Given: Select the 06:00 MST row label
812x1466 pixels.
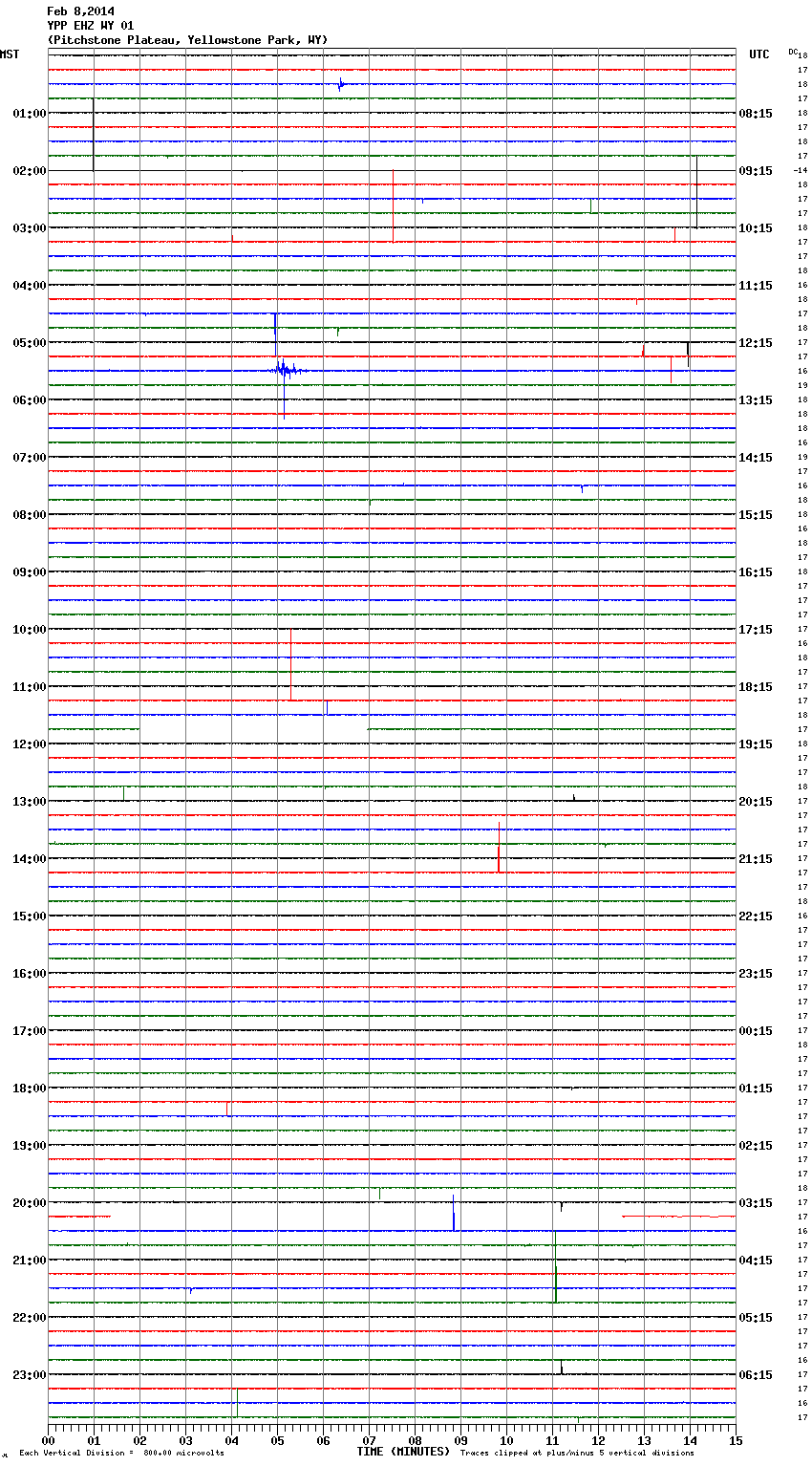Looking at the screenshot, I should (x=30, y=400).
